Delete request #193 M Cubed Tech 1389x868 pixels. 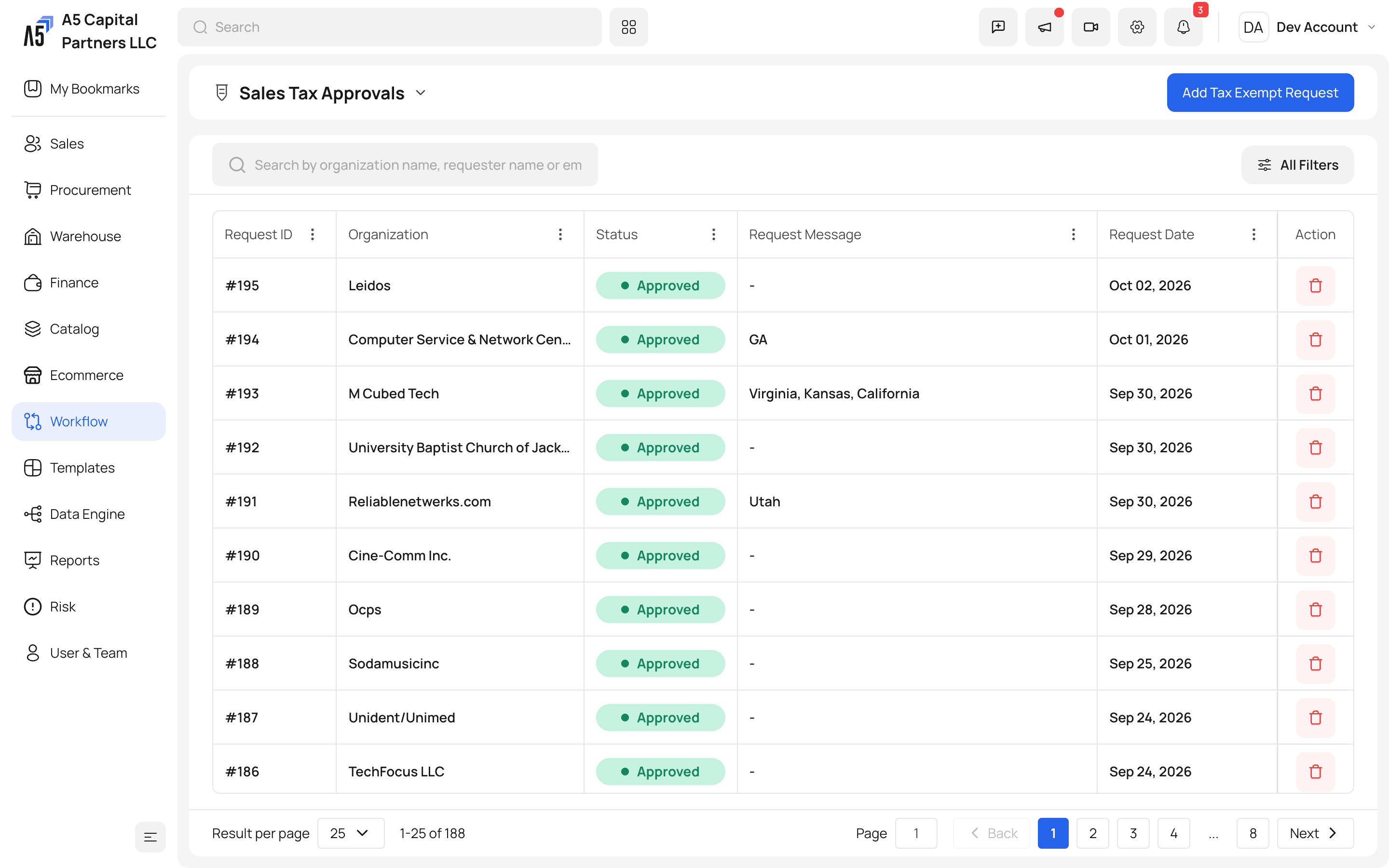tap(1316, 393)
